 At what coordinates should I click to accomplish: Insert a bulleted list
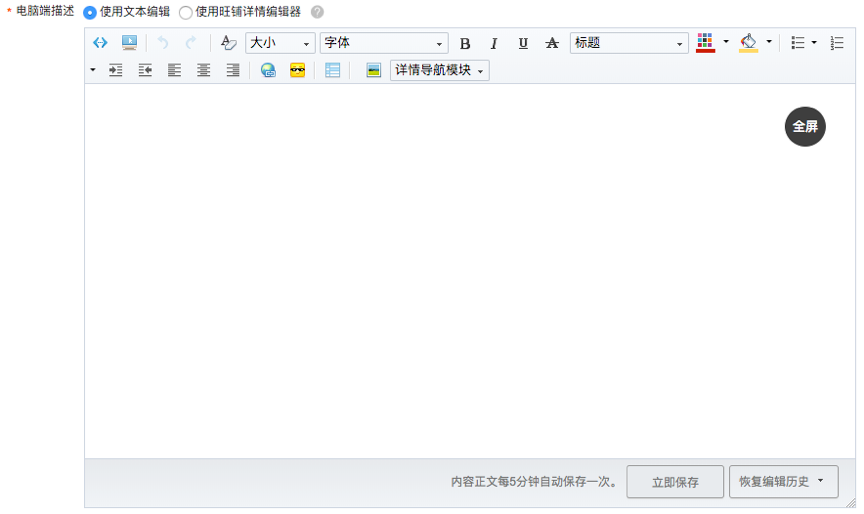[x=797, y=42]
